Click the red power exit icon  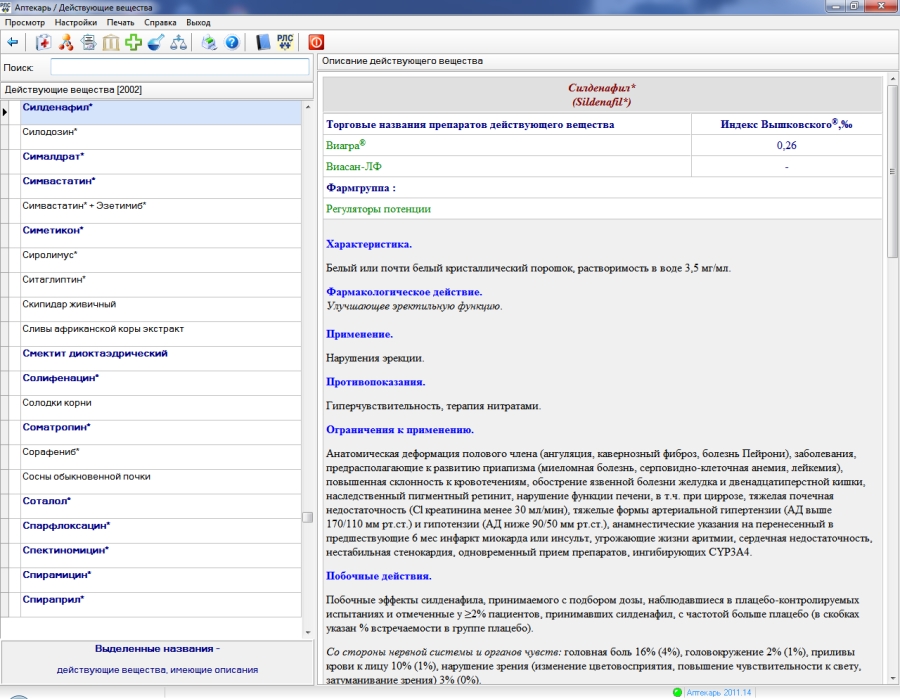(x=316, y=42)
